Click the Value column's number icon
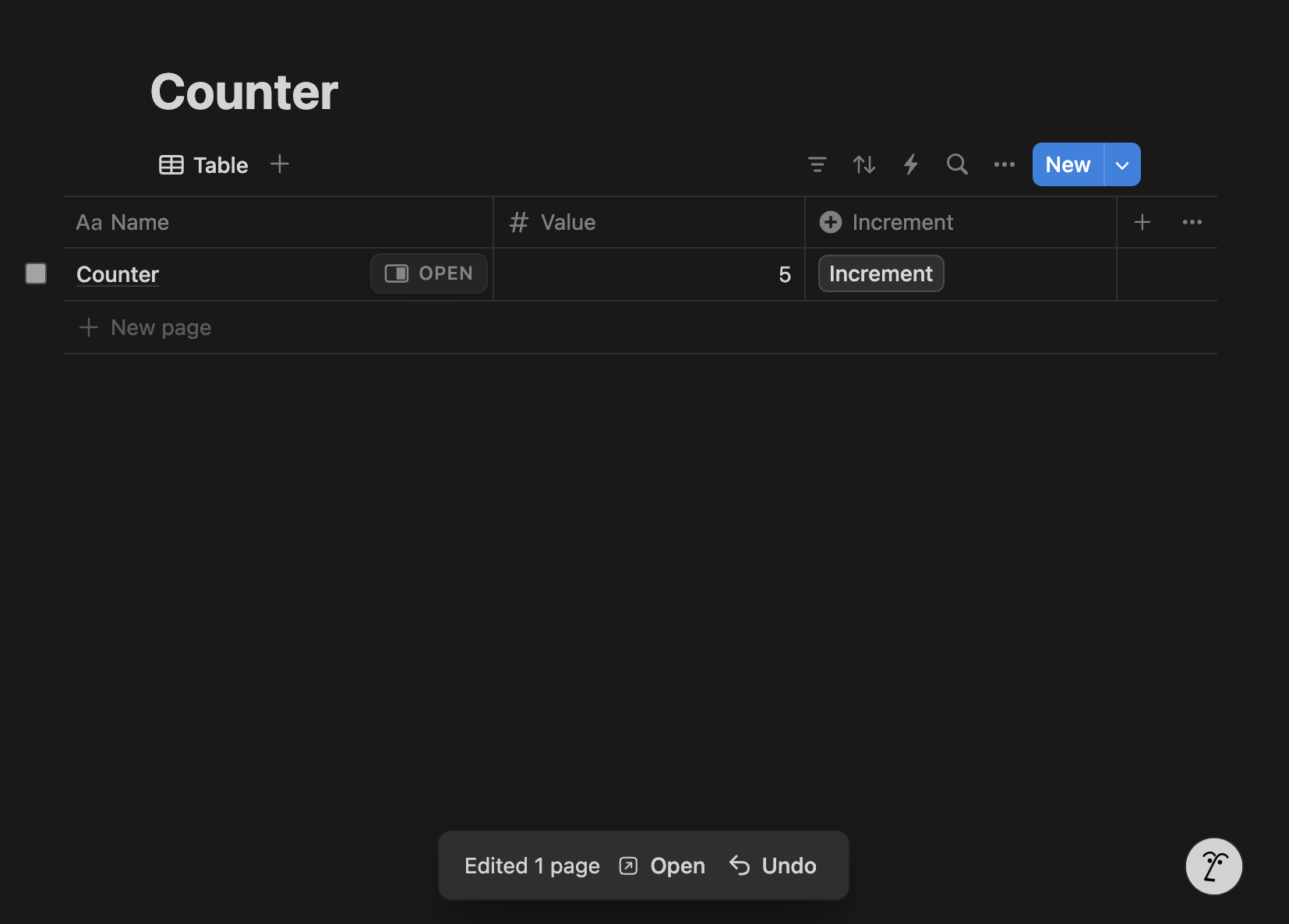This screenshot has height=924, width=1289. 519,222
